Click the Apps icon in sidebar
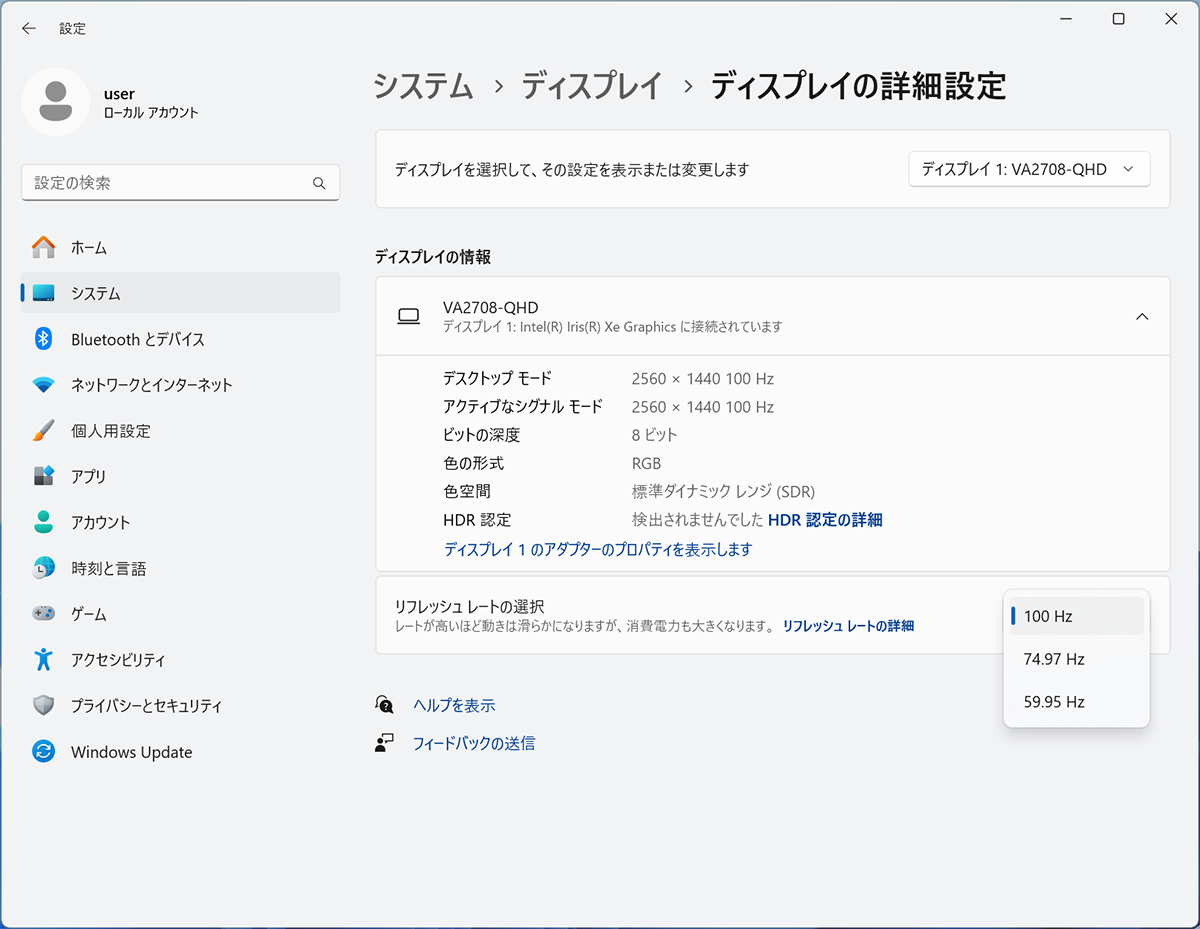The height and width of the screenshot is (929, 1200). click(x=43, y=476)
